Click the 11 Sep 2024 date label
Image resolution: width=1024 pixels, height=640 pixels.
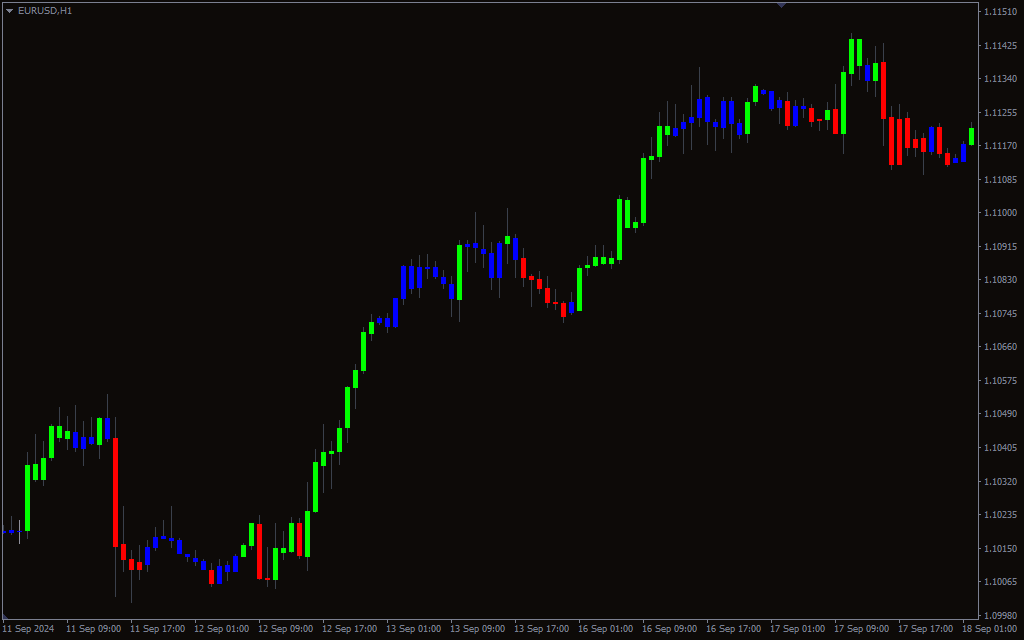(x=30, y=629)
